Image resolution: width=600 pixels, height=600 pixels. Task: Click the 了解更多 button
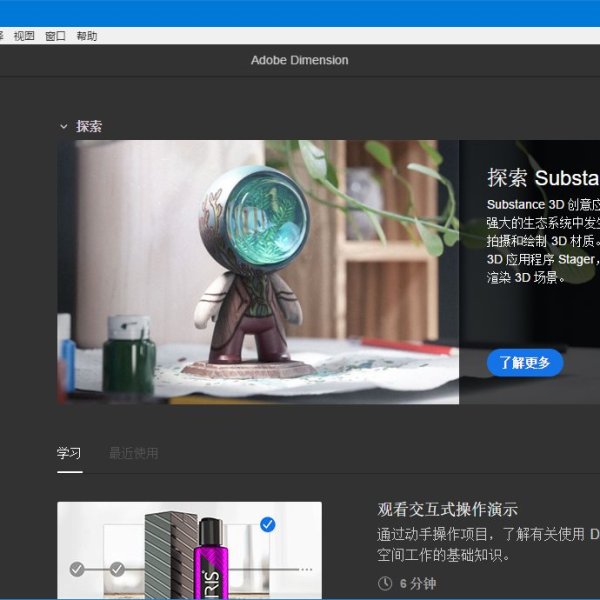click(x=525, y=362)
